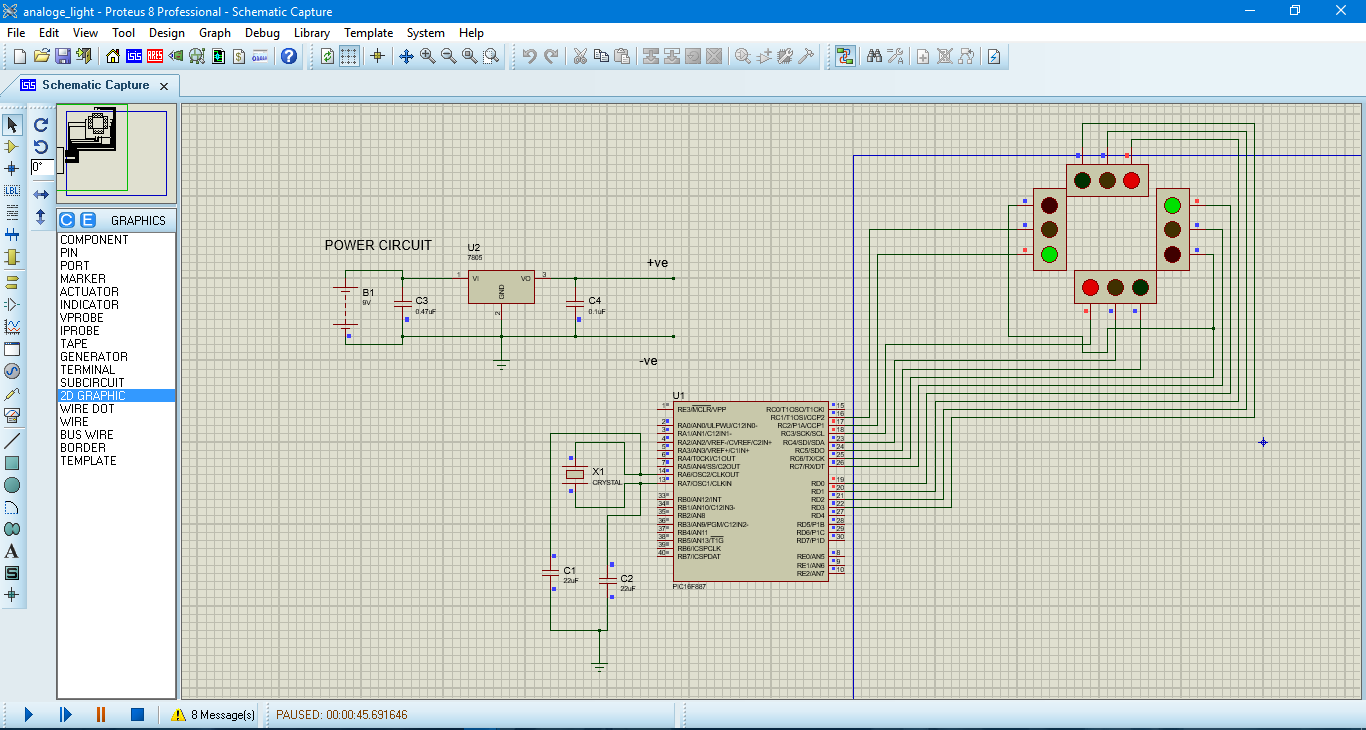Select 2D GRAPHIC style entry

point(116,396)
